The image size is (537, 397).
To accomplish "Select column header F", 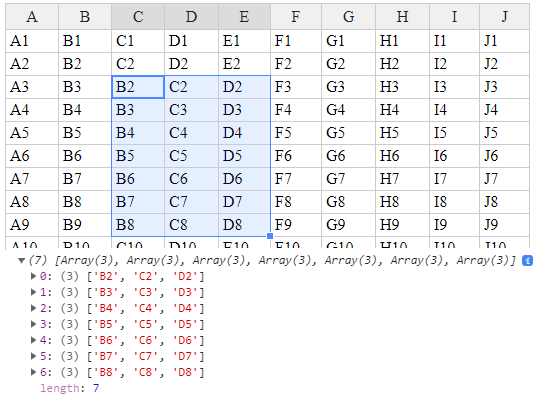I will (x=296, y=16).
